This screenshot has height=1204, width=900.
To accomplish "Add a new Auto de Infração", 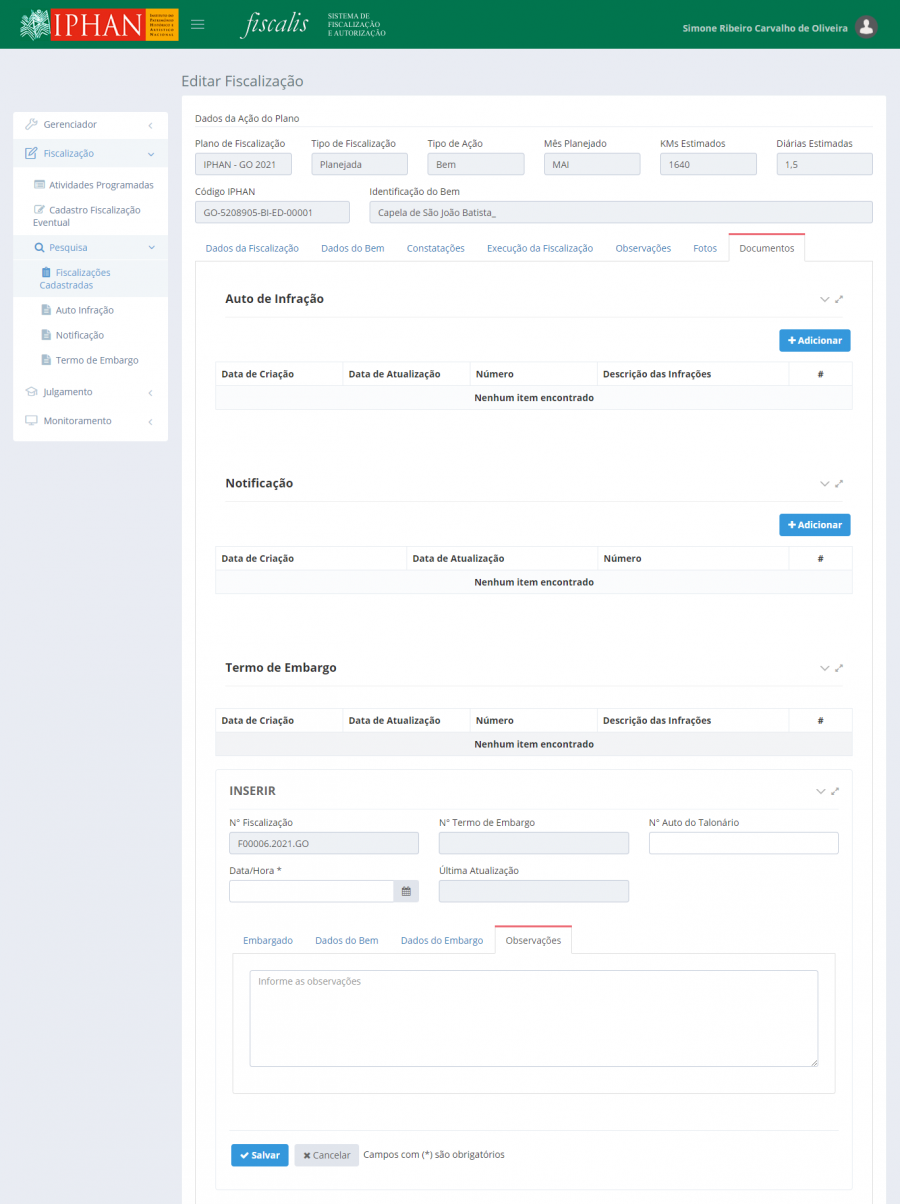I will (x=814, y=341).
